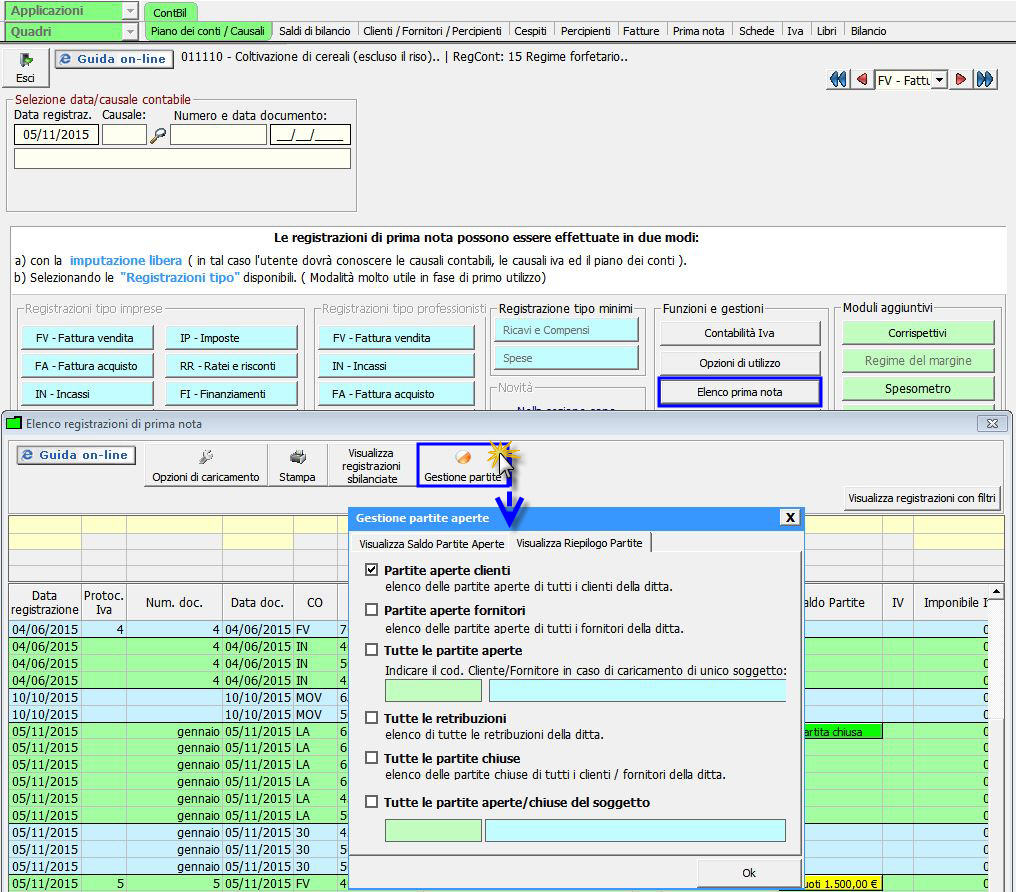Click the Causale input field
The image size is (1016, 892).
click(124, 135)
